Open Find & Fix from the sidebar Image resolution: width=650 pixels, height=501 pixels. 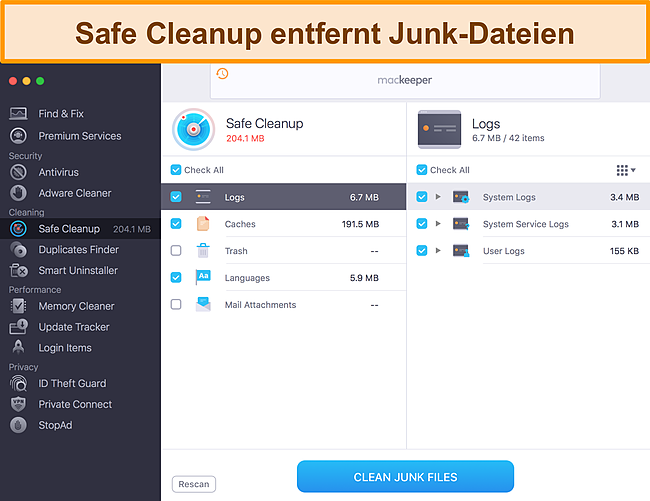(61, 114)
